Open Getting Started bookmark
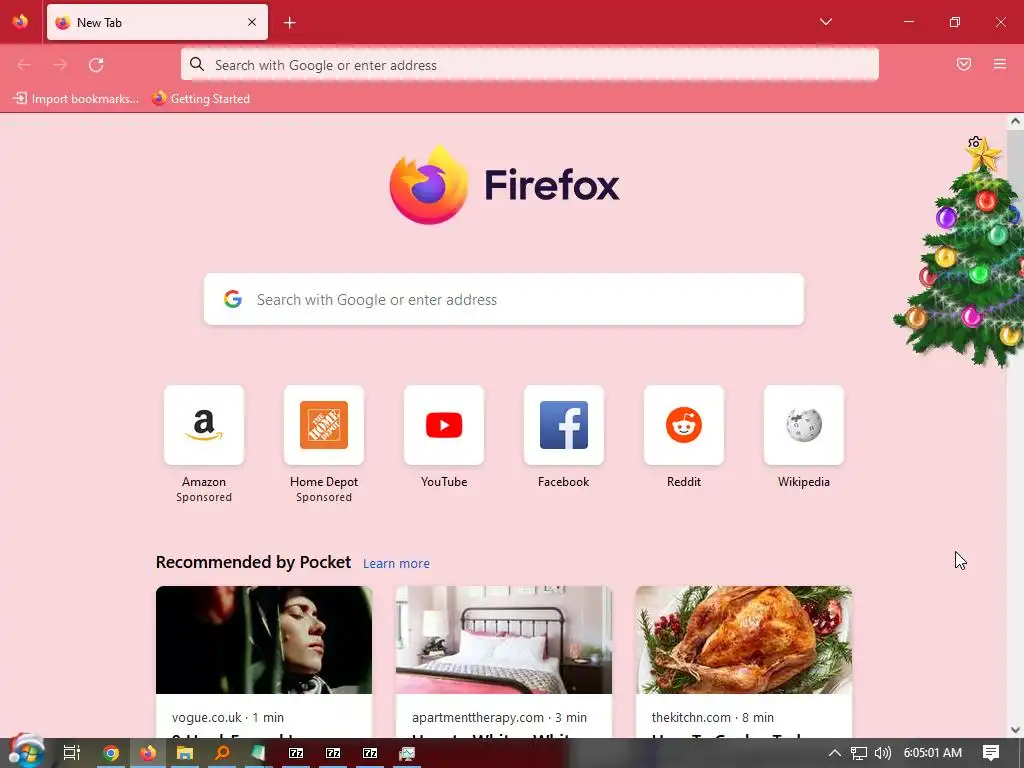 (200, 99)
